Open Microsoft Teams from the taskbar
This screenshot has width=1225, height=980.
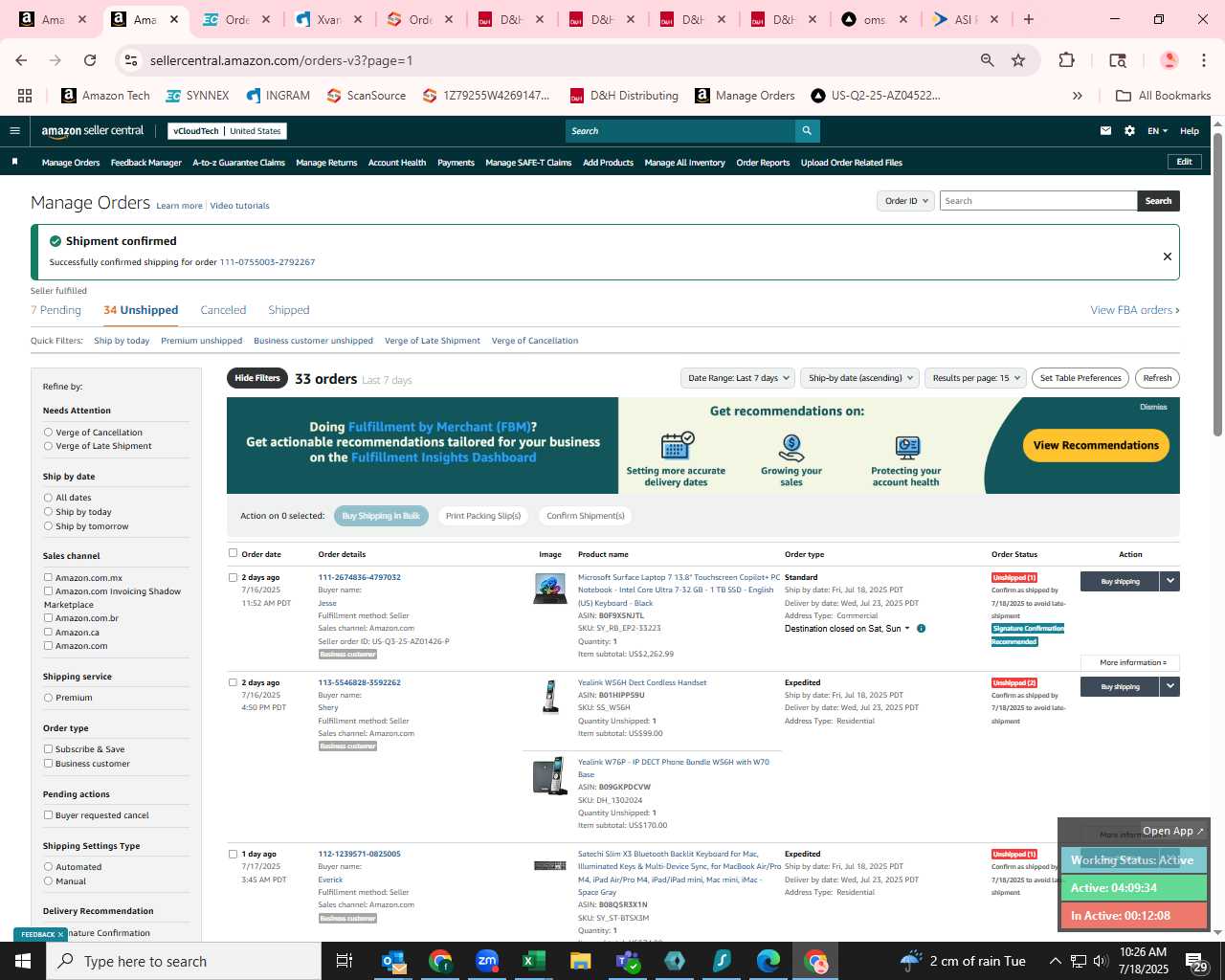628,961
